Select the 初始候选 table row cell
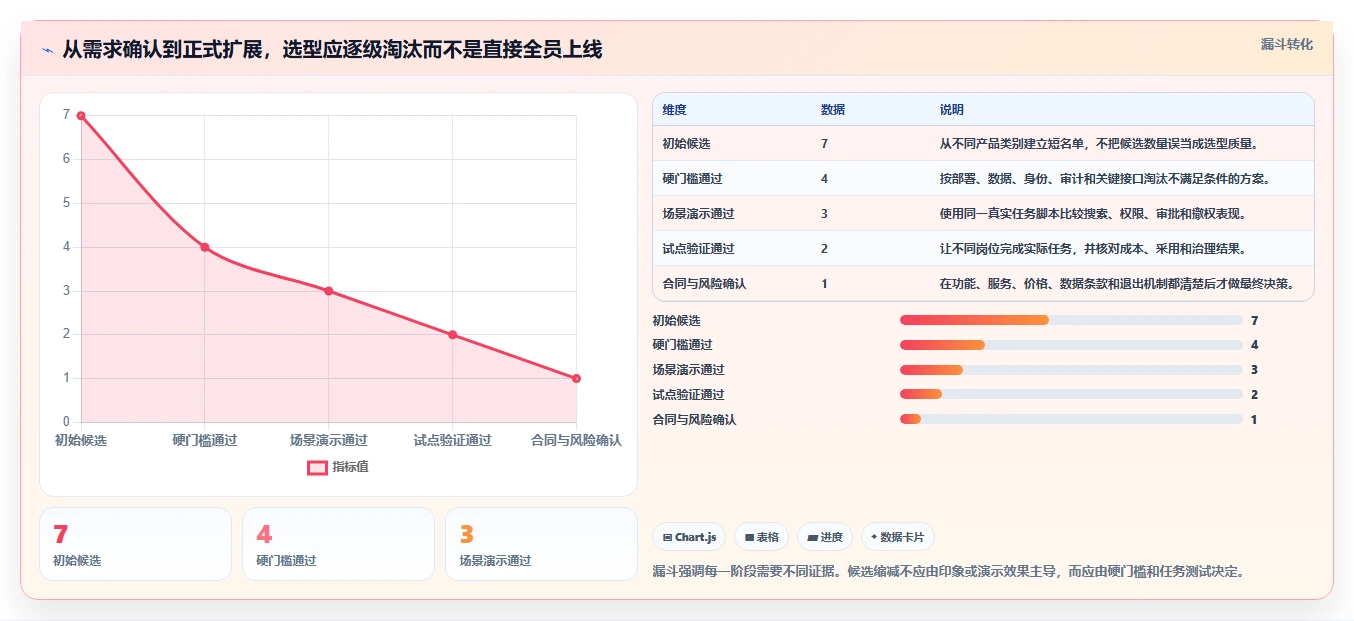 click(x=686, y=144)
